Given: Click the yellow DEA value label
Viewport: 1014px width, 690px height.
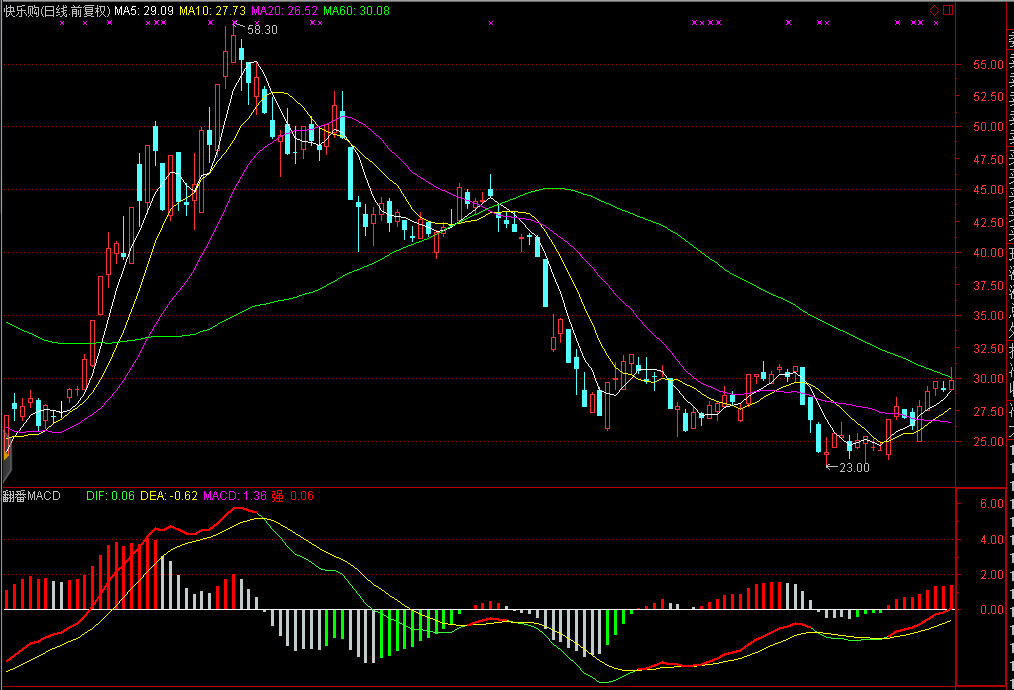Looking at the screenshot, I should (x=168, y=495).
